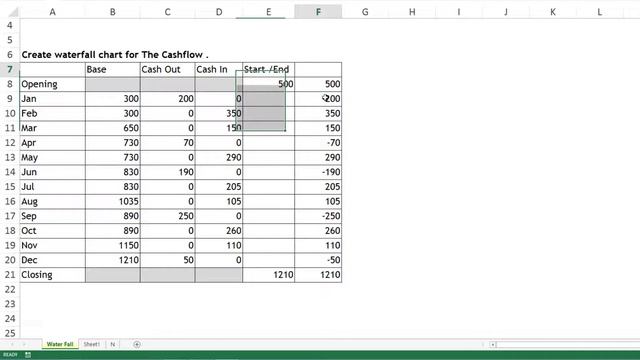The height and width of the screenshot is (360, 640).
Task: Select the 'Mar' row label
Action: click(x=53, y=128)
